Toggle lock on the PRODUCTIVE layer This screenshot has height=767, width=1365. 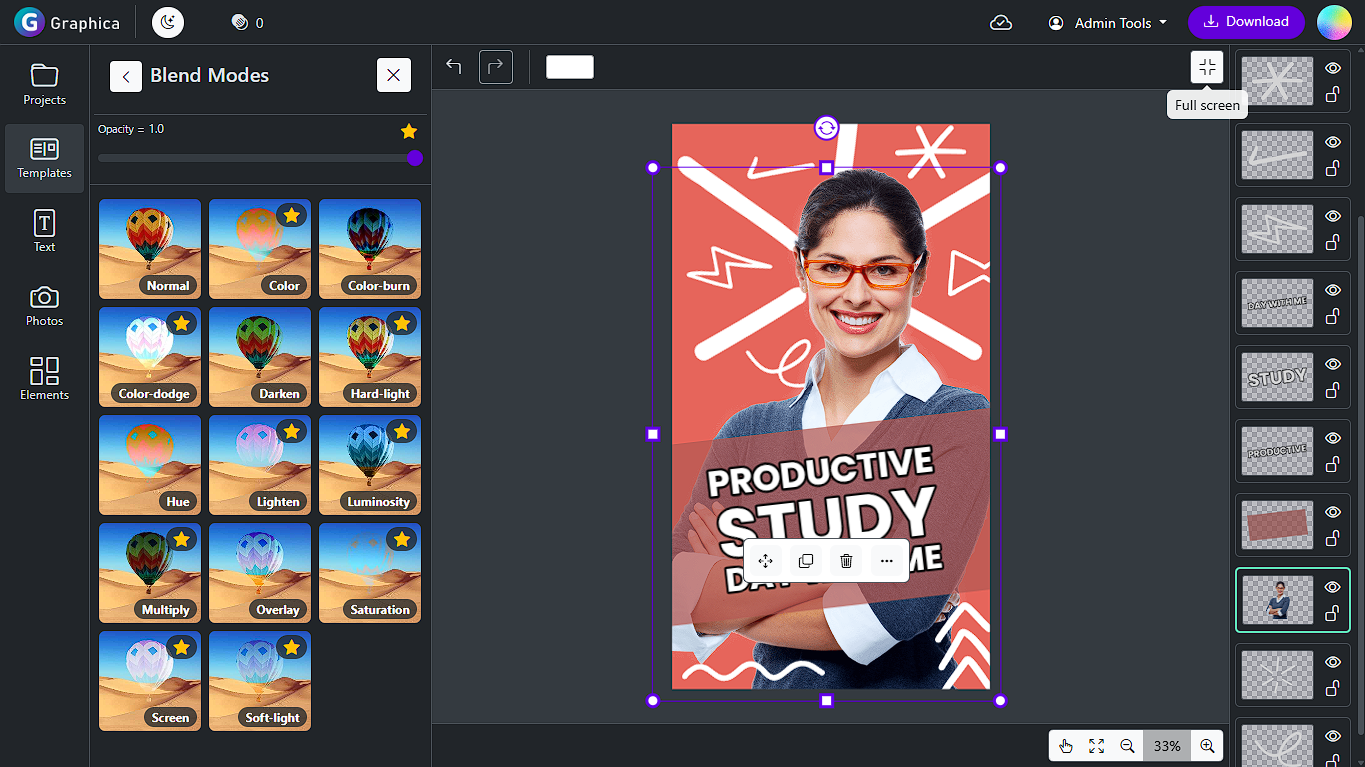click(1332, 465)
